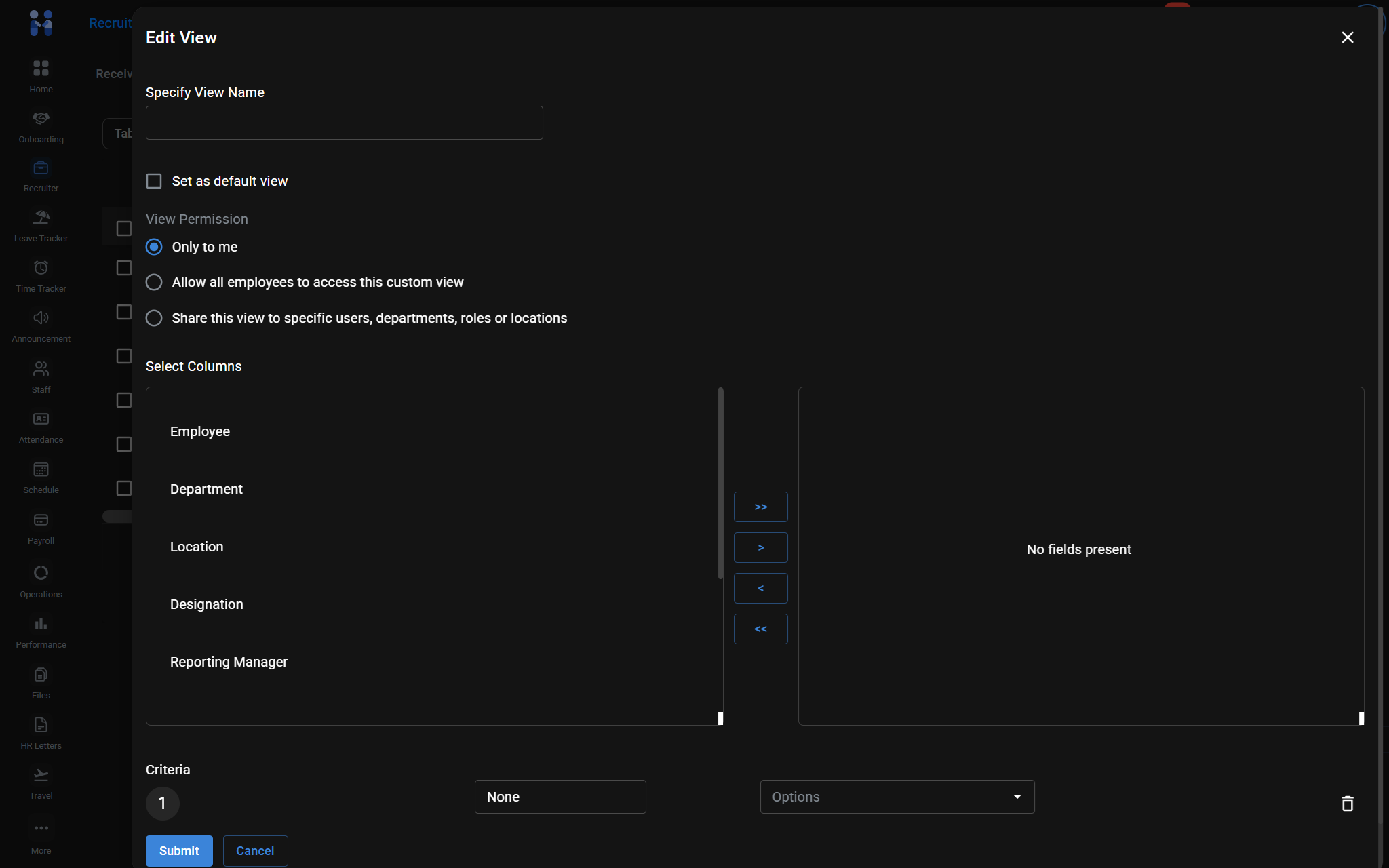This screenshot has height=868, width=1389.
Task: Select the Reporting Manager column item
Action: [229, 662]
